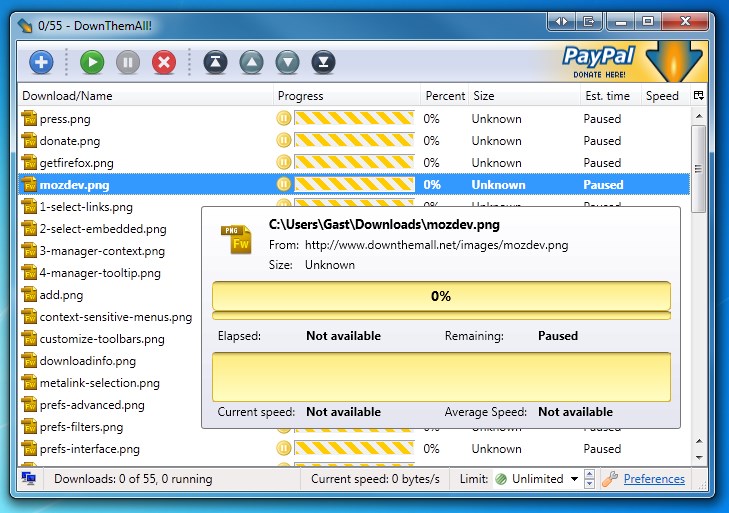The width and height of the screenshot is (729, 513).
Task: Click paused status icon for getfirefox.png
Action: (284, 162)
